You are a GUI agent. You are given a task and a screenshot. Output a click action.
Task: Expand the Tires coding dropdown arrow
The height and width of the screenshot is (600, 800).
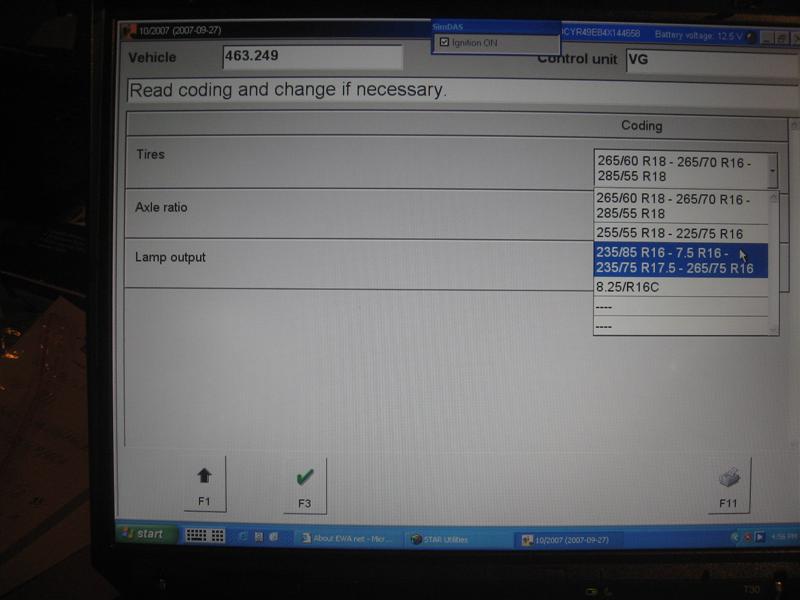coord(772,171)
